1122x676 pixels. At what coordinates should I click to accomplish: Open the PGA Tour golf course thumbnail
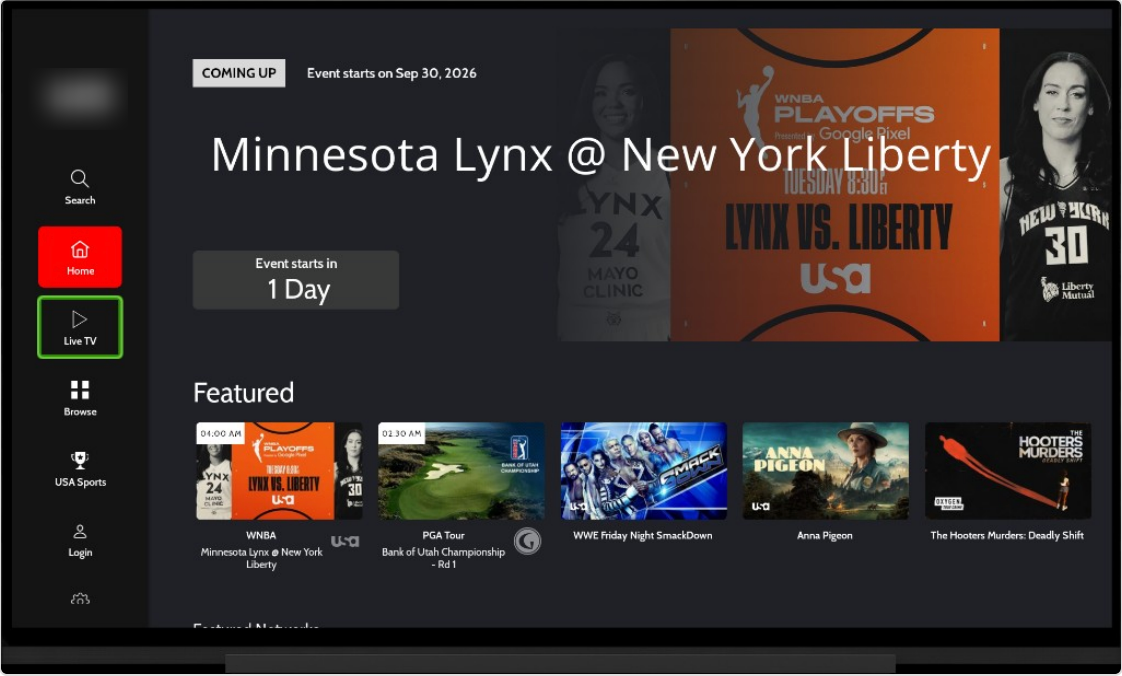[462, 471]
